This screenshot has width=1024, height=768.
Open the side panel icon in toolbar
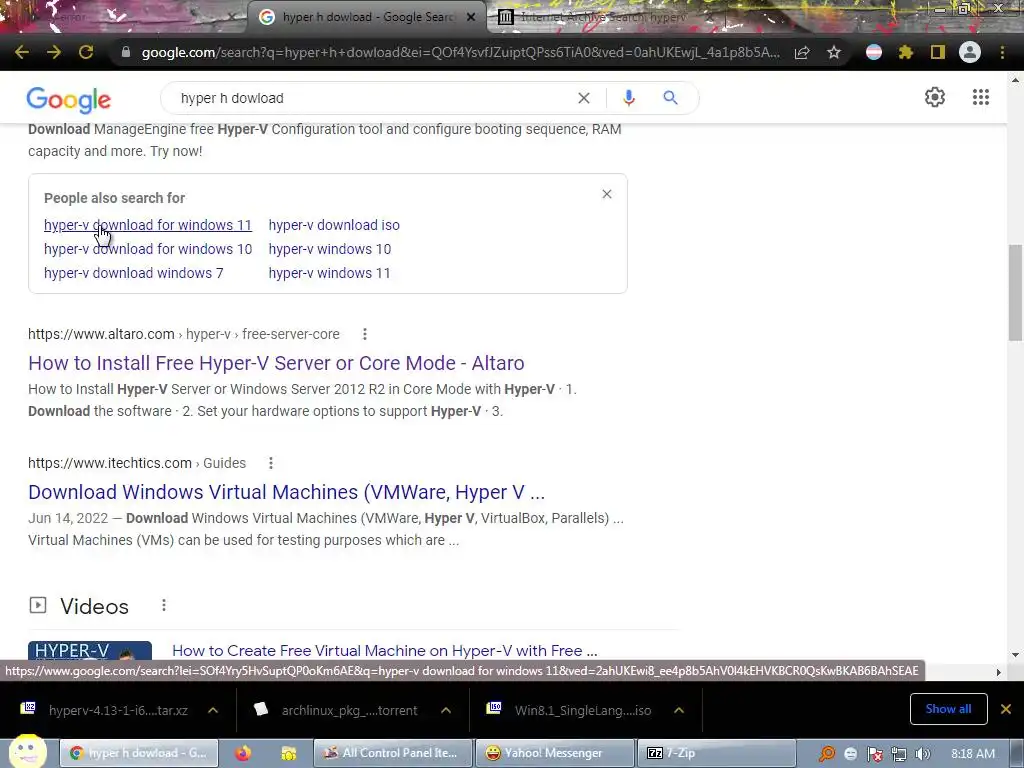coord(938,52)
